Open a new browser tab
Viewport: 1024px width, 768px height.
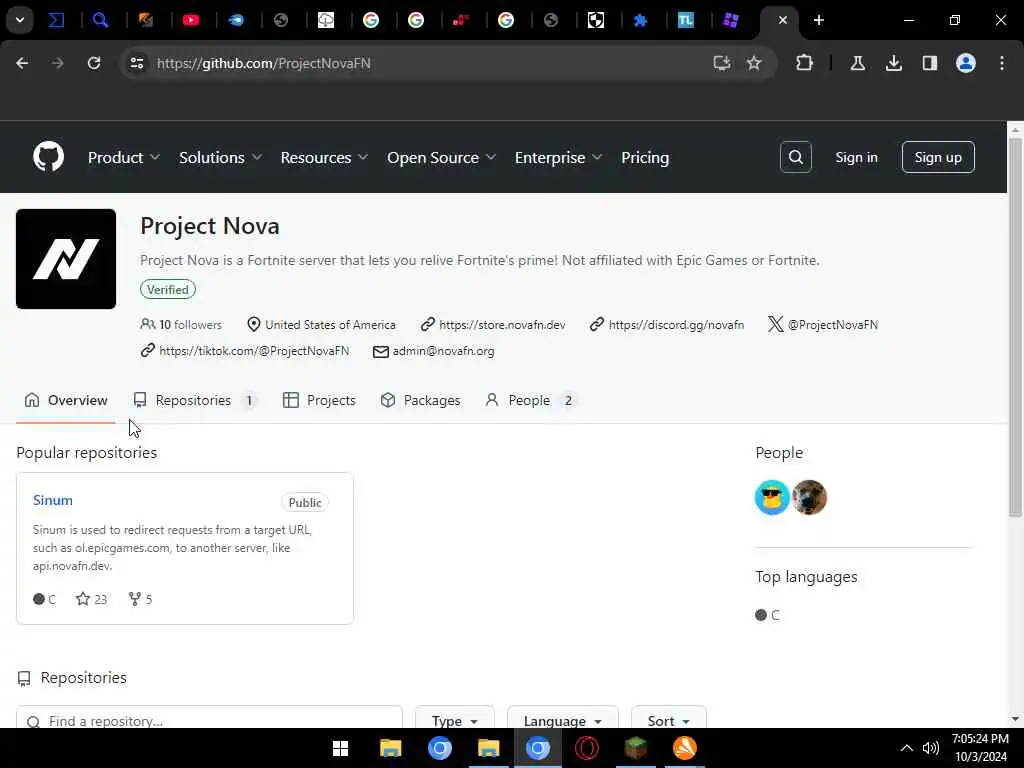[818, 20]
